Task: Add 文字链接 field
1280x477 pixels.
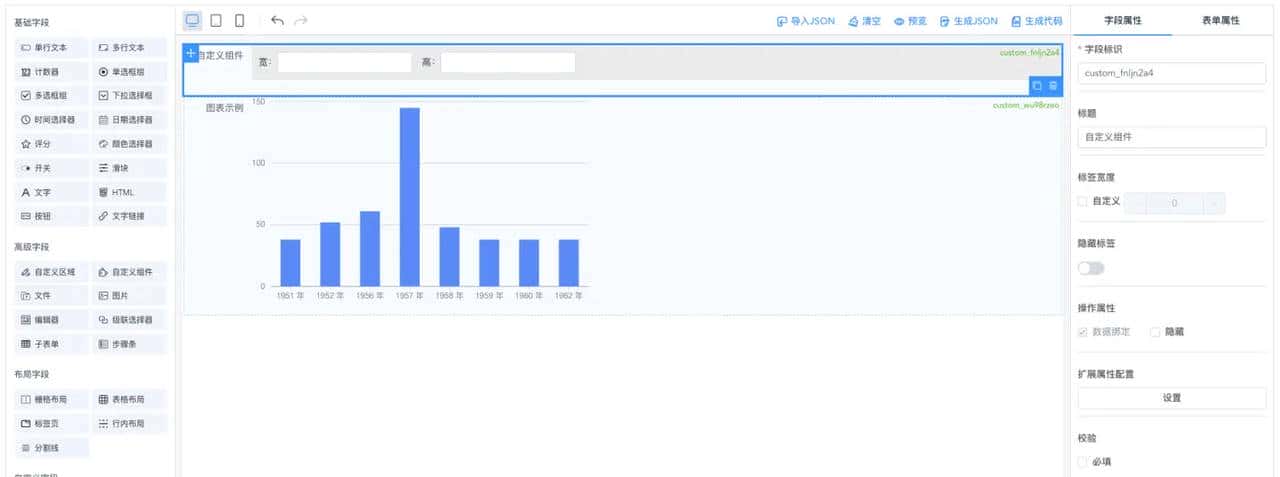Action: (x=129, y=216)
